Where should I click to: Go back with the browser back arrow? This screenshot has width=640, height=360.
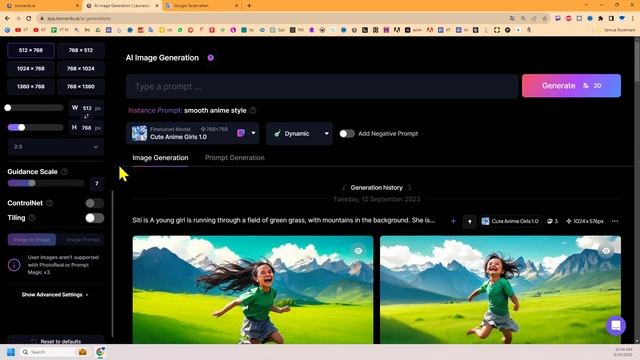point(7,18)
